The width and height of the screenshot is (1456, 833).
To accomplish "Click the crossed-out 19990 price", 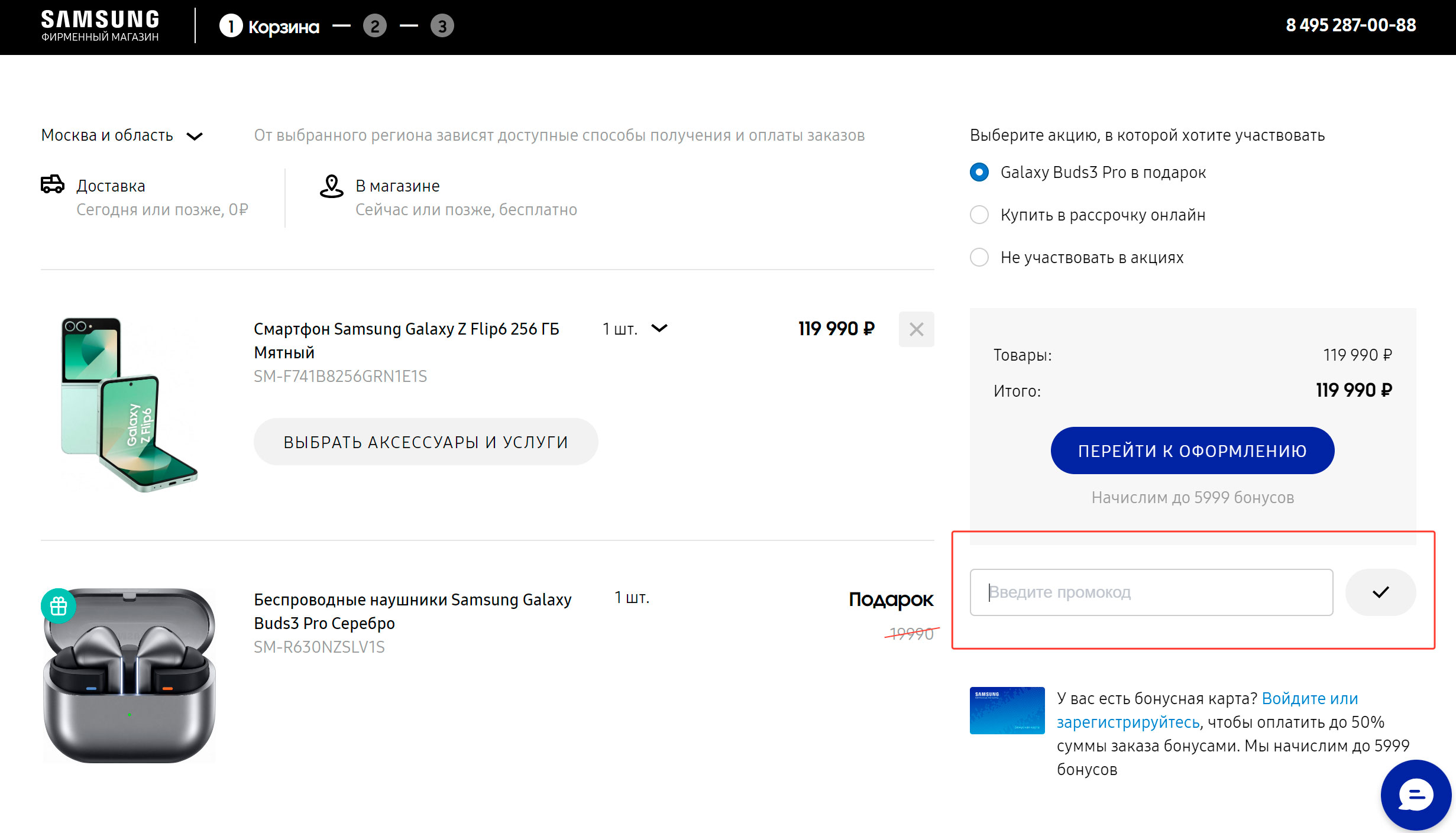I will [x=911, y=634].
